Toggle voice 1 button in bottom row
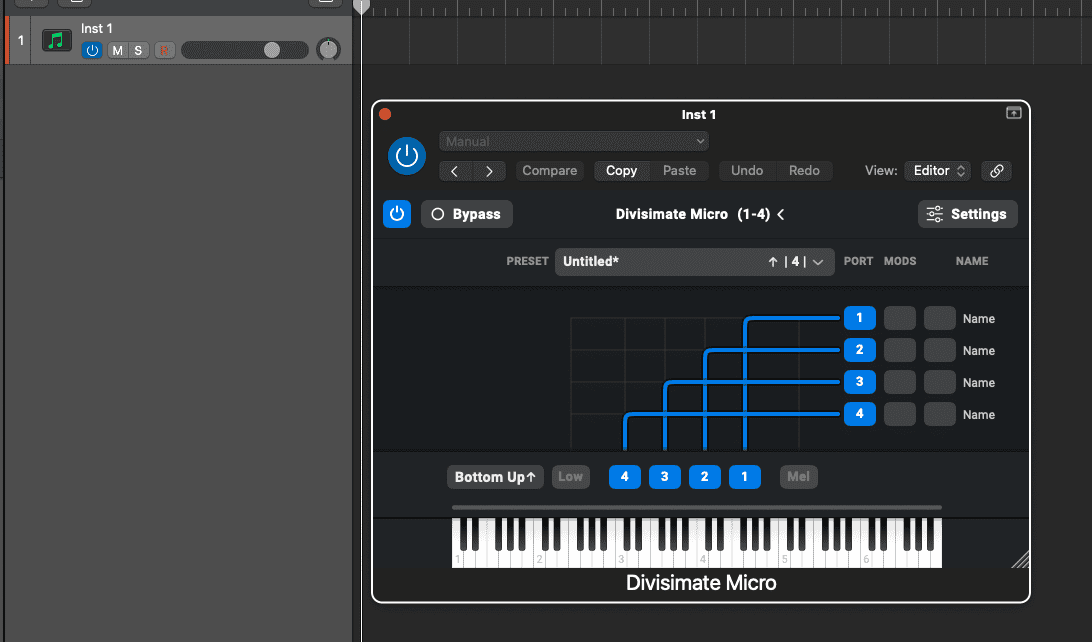Viewport: 1092px width, 642px height. (x=744, y=477)
